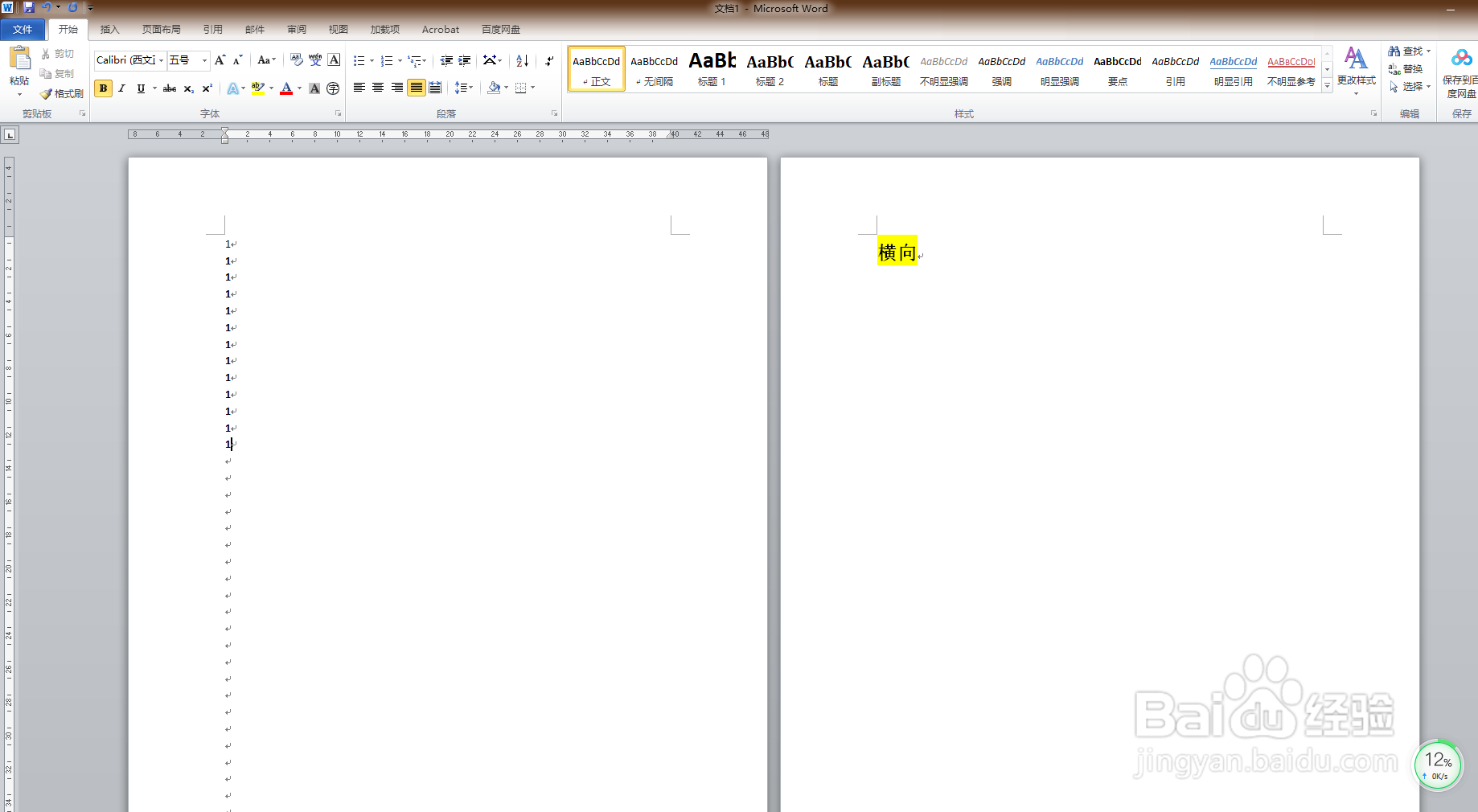Image resolution: width=1478 pixels, height=812 pixels.
Task: Apply the yellow text highlight color
Action: pos(257,88)
